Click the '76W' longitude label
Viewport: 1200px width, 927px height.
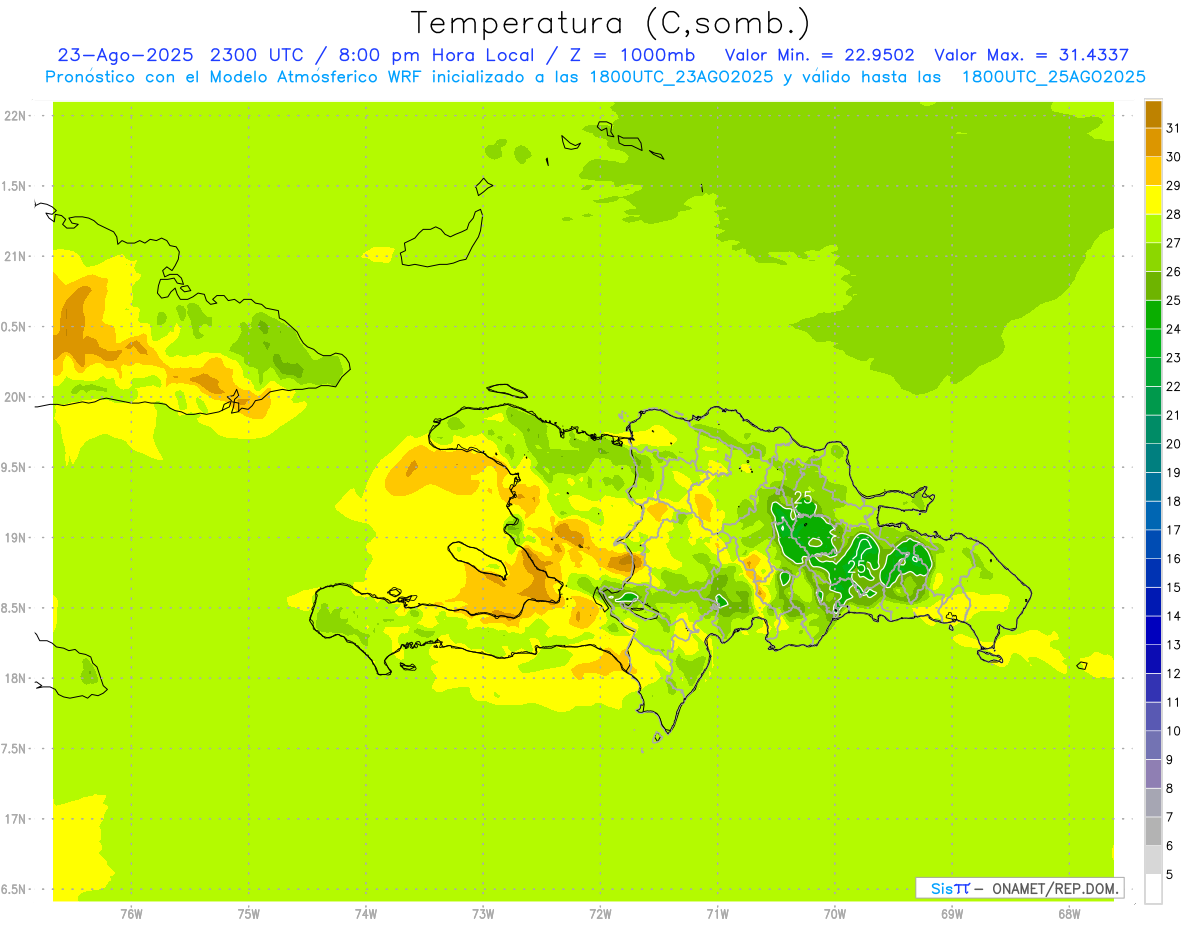click(131, 914)
